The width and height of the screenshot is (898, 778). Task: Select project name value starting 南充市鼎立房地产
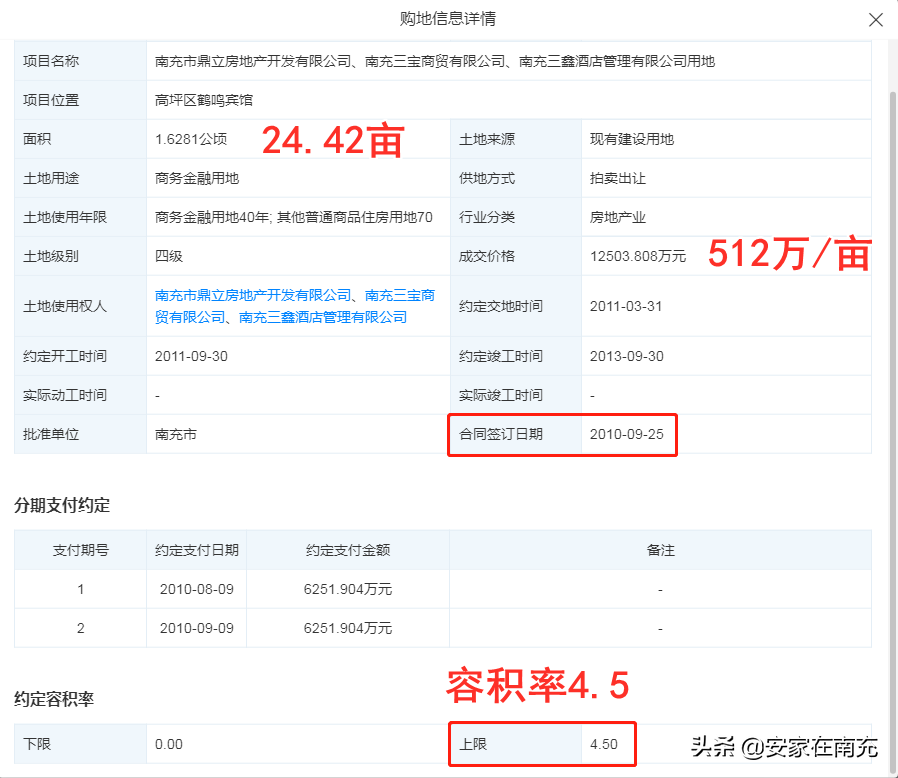(x=435, y=61)
